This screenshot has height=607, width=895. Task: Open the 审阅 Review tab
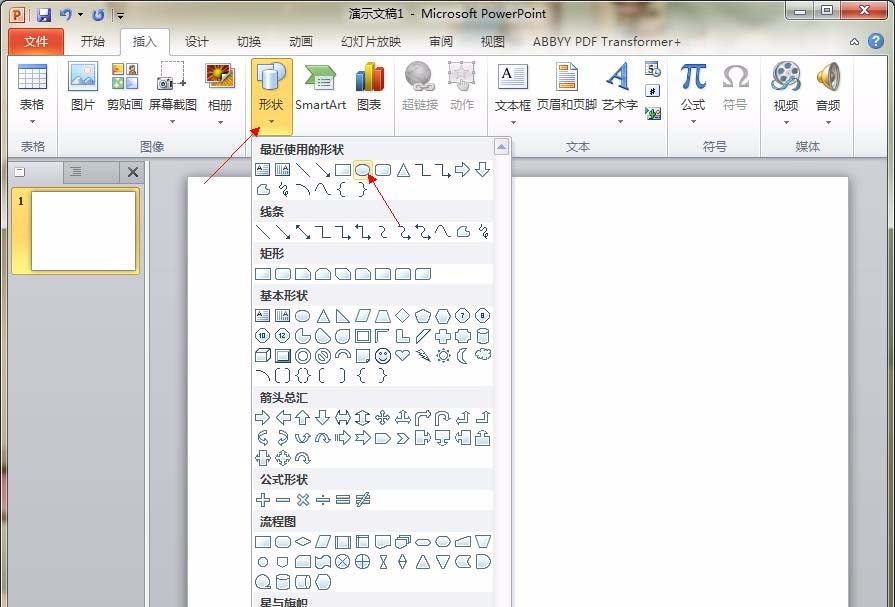tap(441, 42)
